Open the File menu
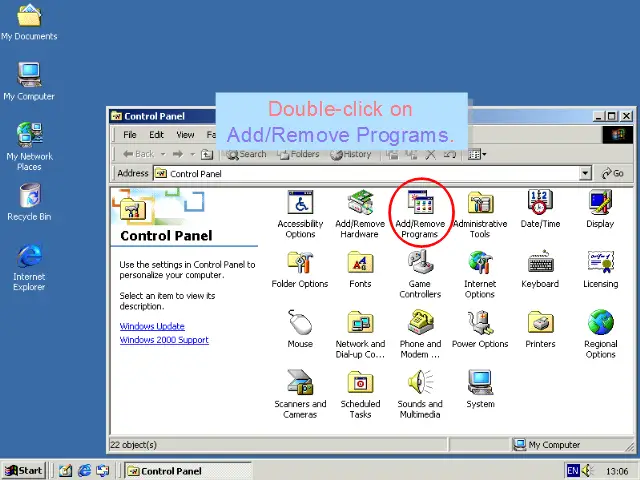The height and width of the screenshot is (480, 640). (x=130, y=135)
